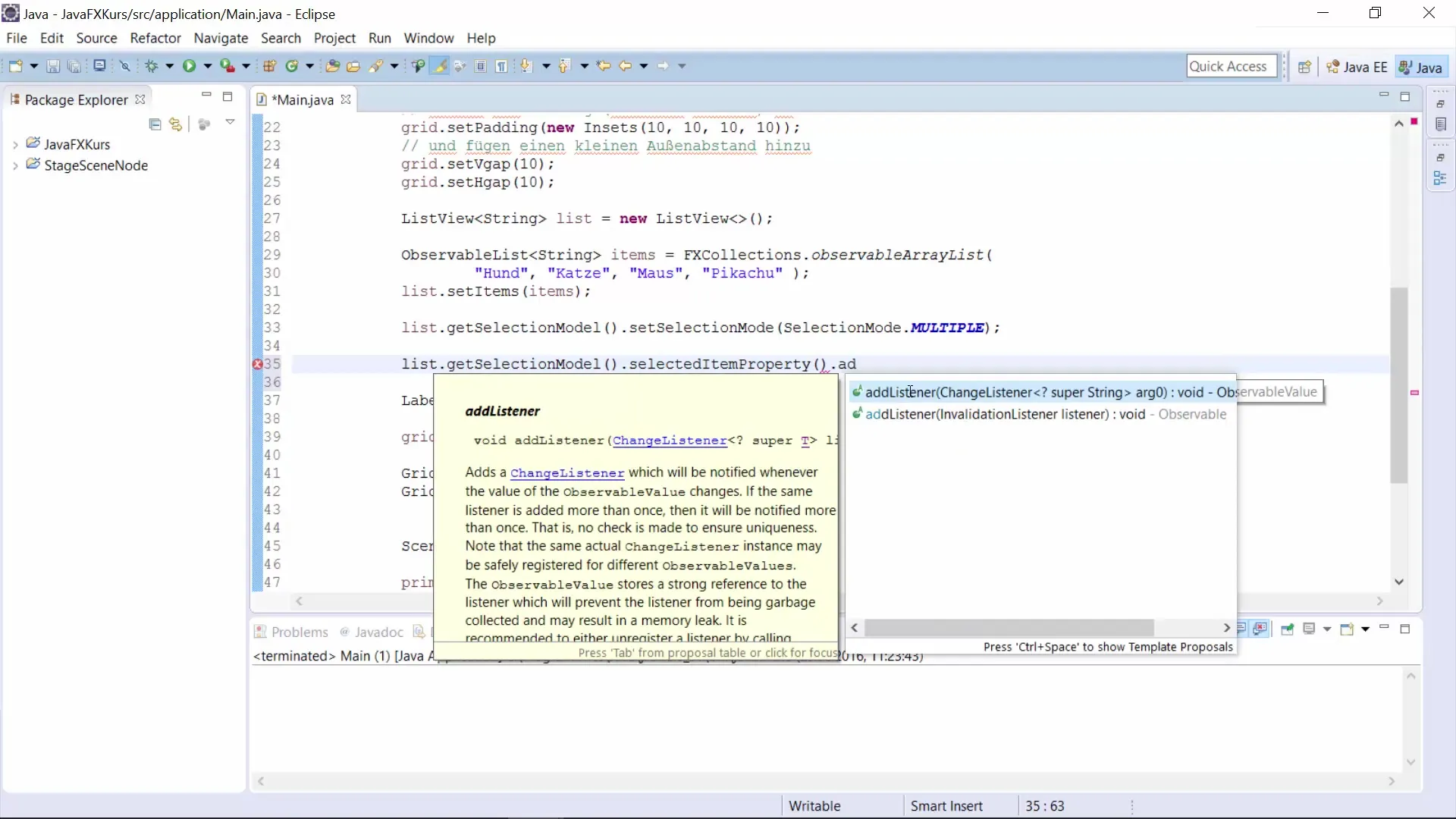Toggle Pin Console button
The width and height of the screenshot is (1456, 819).
[x=1287, y=629]
